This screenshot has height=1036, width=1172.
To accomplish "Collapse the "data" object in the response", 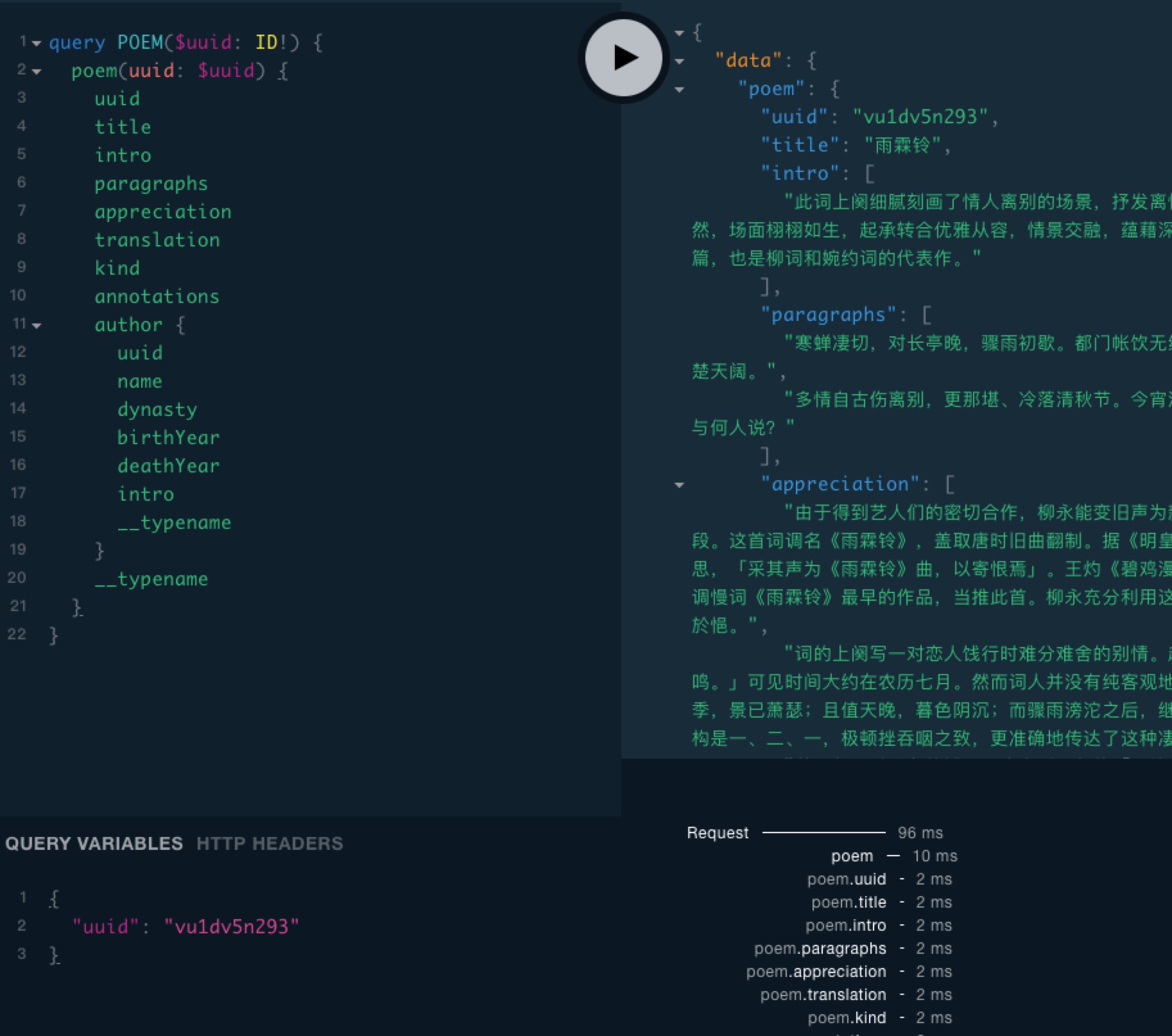I will pos(679,60).
